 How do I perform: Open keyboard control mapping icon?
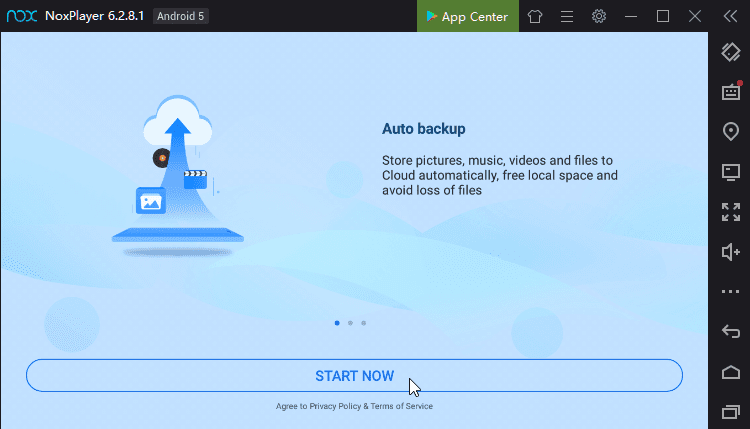tap(731, 91)
